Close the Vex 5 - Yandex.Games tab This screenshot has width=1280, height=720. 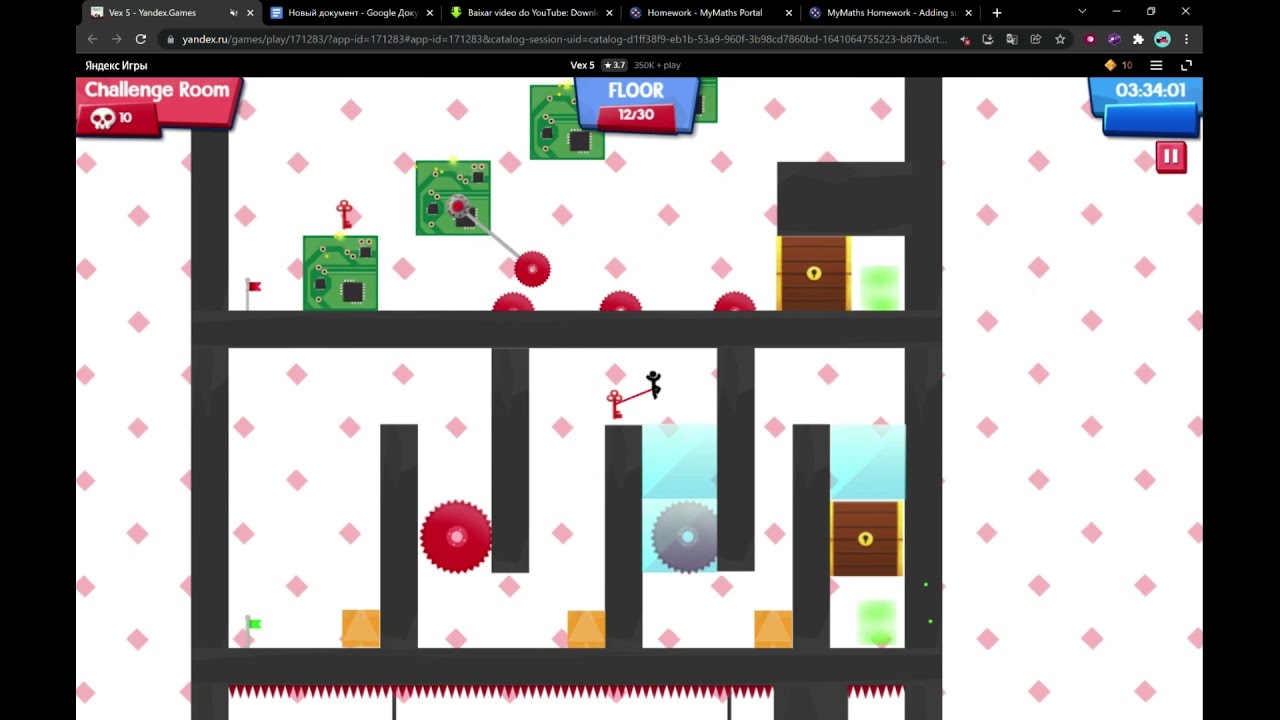coord(250,13)
